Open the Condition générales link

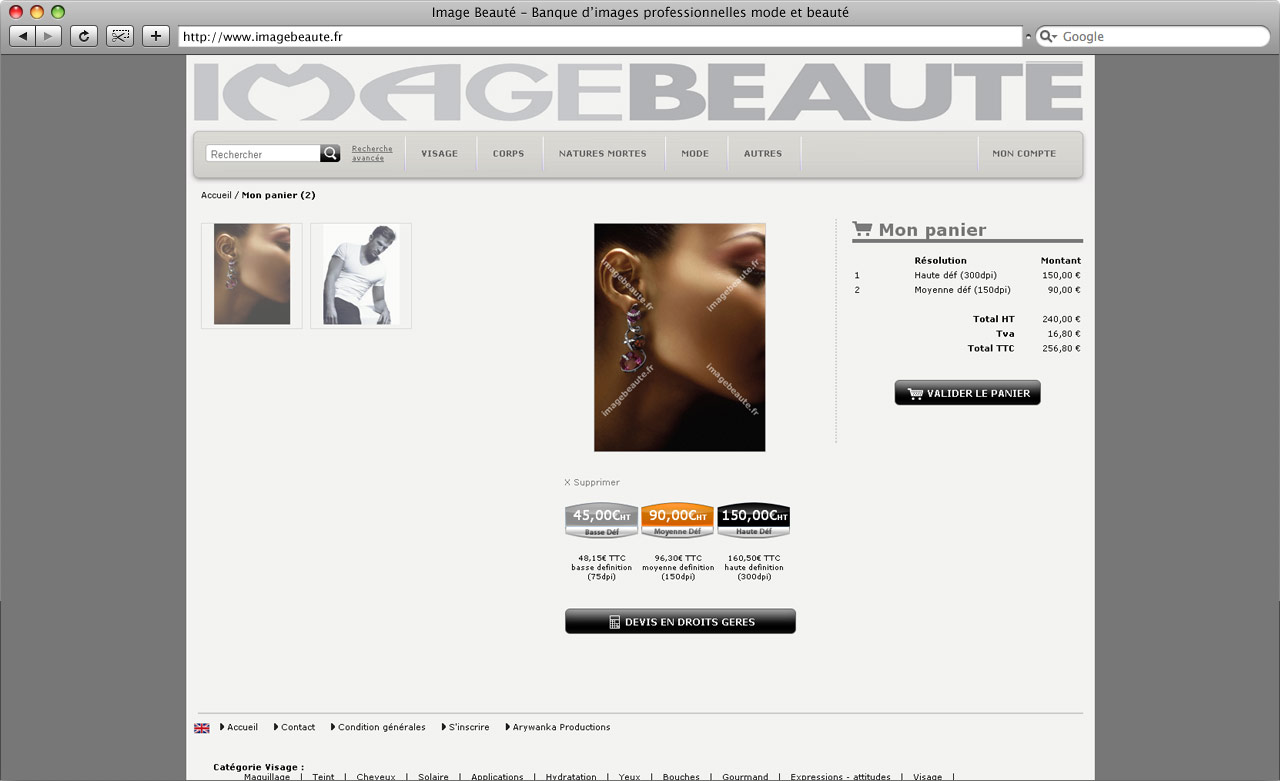click(378, 728)
